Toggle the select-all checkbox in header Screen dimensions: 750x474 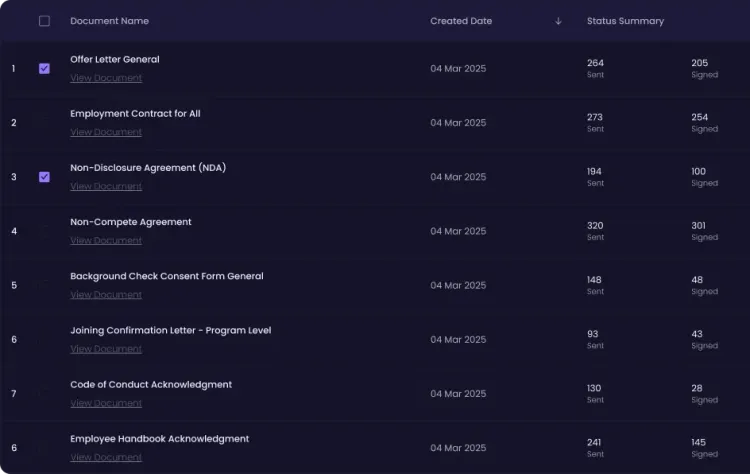click(44, 21)
